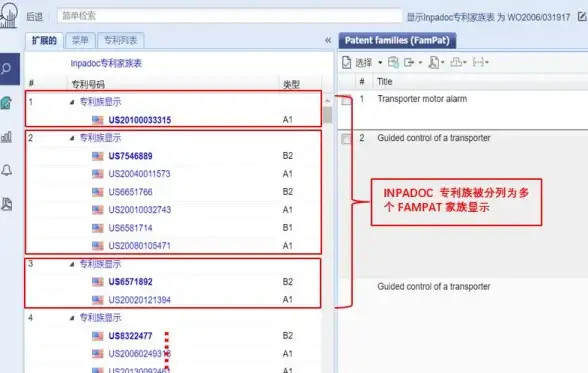Click the save list toolbar icon
The height and width of the screenshot is (373, 588).
(x=393, y=62)
